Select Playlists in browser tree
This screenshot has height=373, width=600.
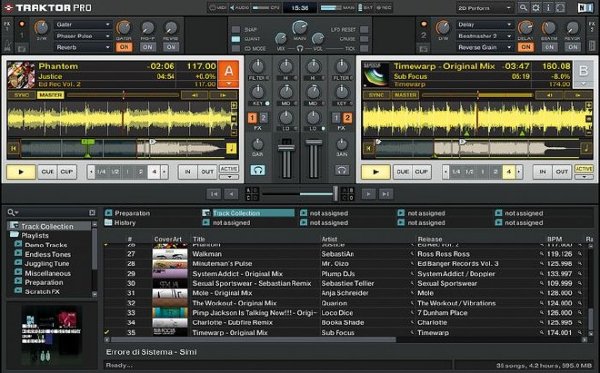35,235
